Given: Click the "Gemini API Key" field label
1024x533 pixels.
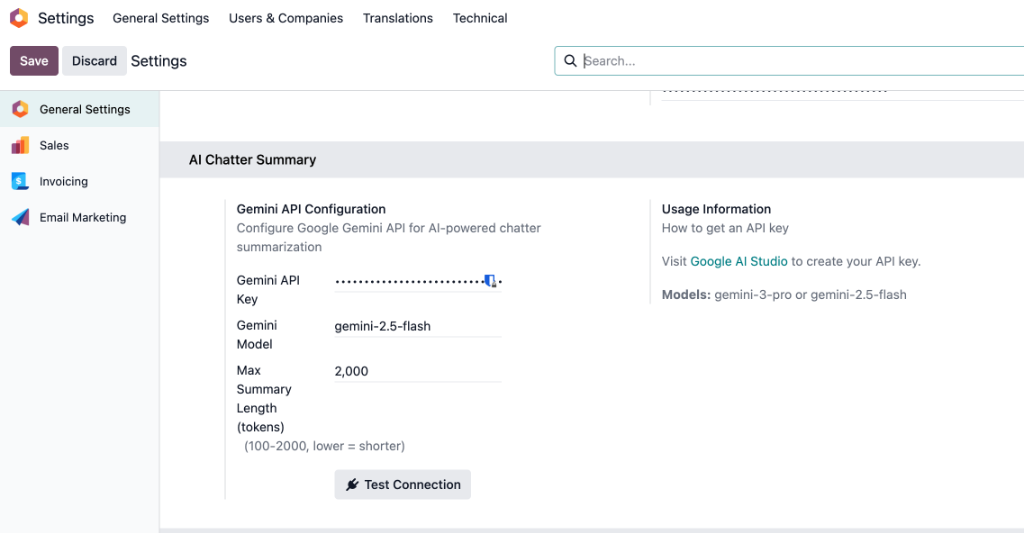Looking at the screenshot, I should [268, 289].
